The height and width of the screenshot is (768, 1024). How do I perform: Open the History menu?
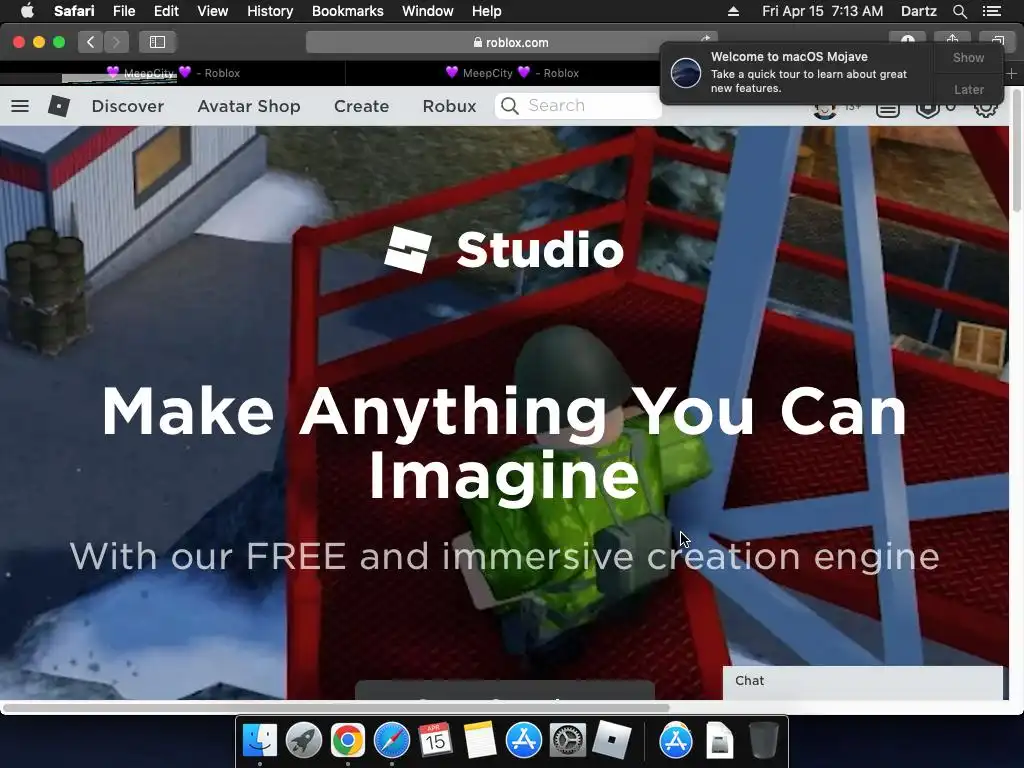(x=270, y=11)
